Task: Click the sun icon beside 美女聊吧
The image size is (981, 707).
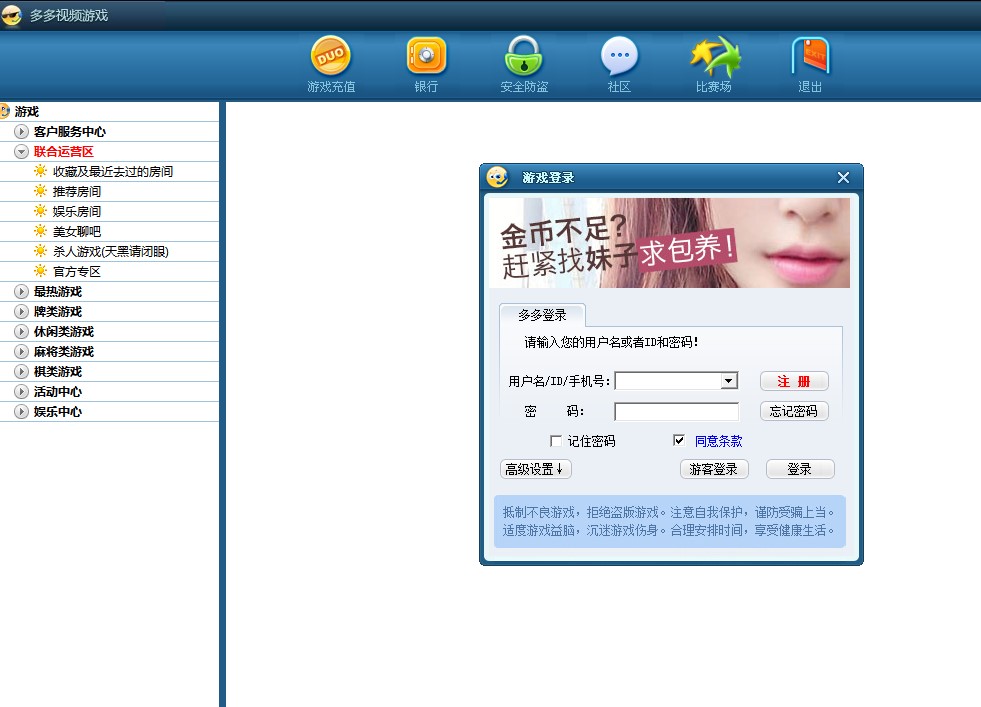Action: (x=40, y=231)
